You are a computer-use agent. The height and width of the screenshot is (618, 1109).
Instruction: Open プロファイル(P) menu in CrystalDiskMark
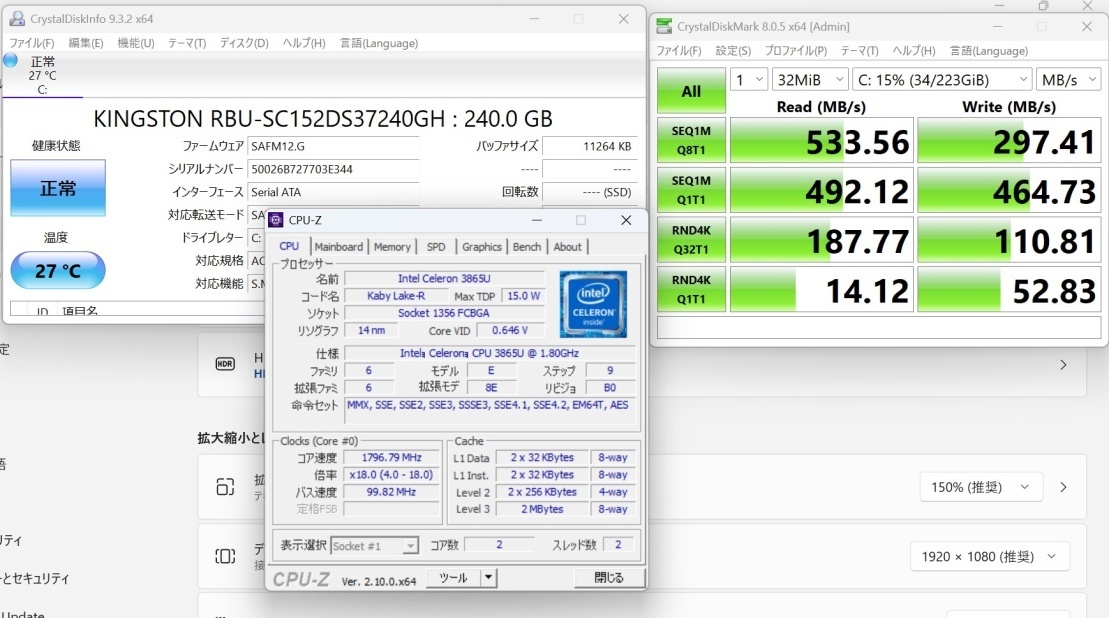tap(796, 51)
